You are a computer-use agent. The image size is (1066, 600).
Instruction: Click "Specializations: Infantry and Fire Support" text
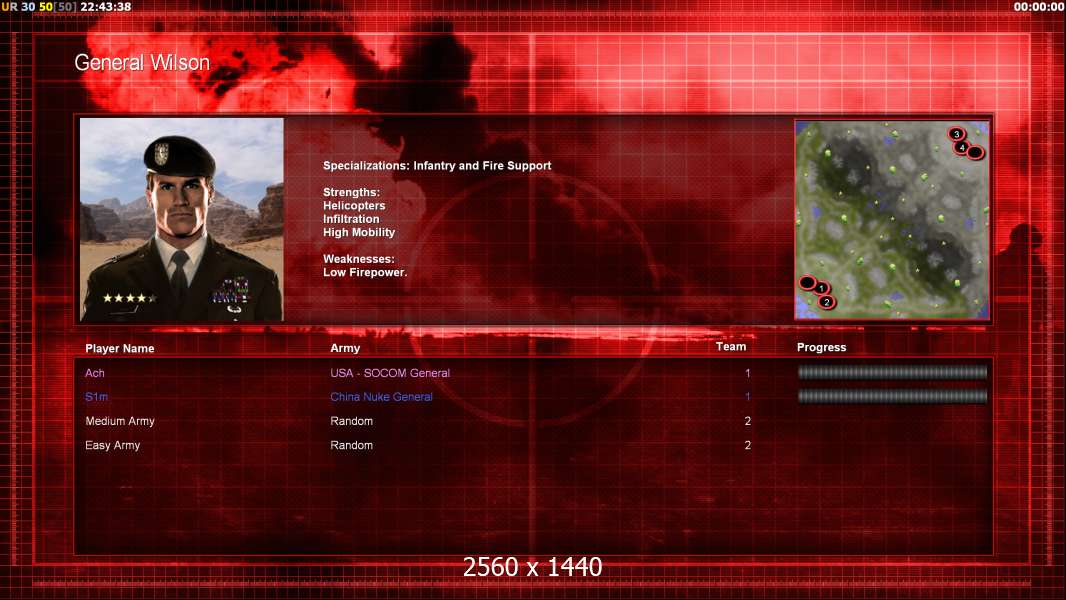pos(437,165)
